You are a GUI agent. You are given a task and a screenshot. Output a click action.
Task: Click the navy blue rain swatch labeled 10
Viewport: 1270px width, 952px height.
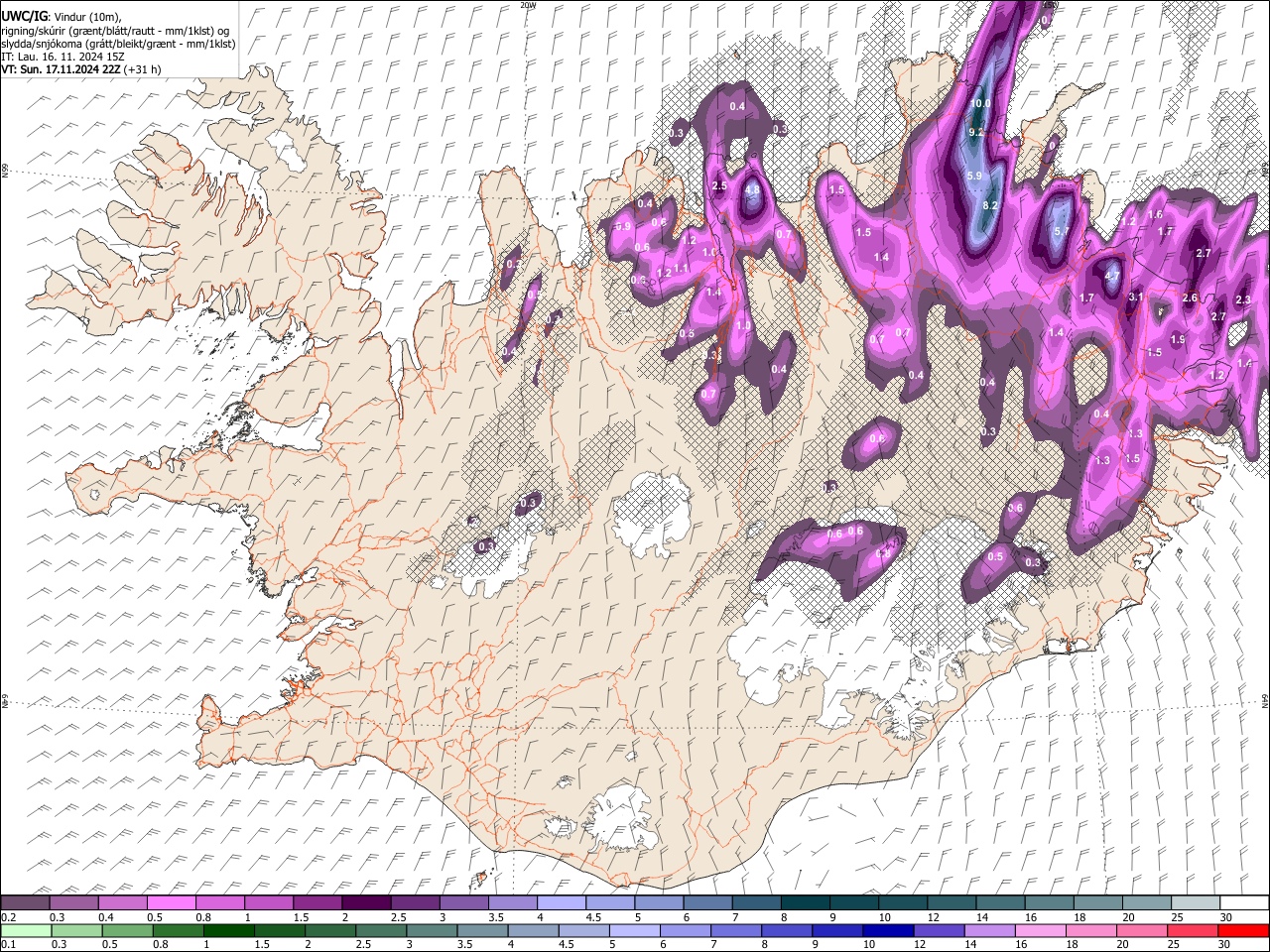pyautogui.click(x=887, y=931)
